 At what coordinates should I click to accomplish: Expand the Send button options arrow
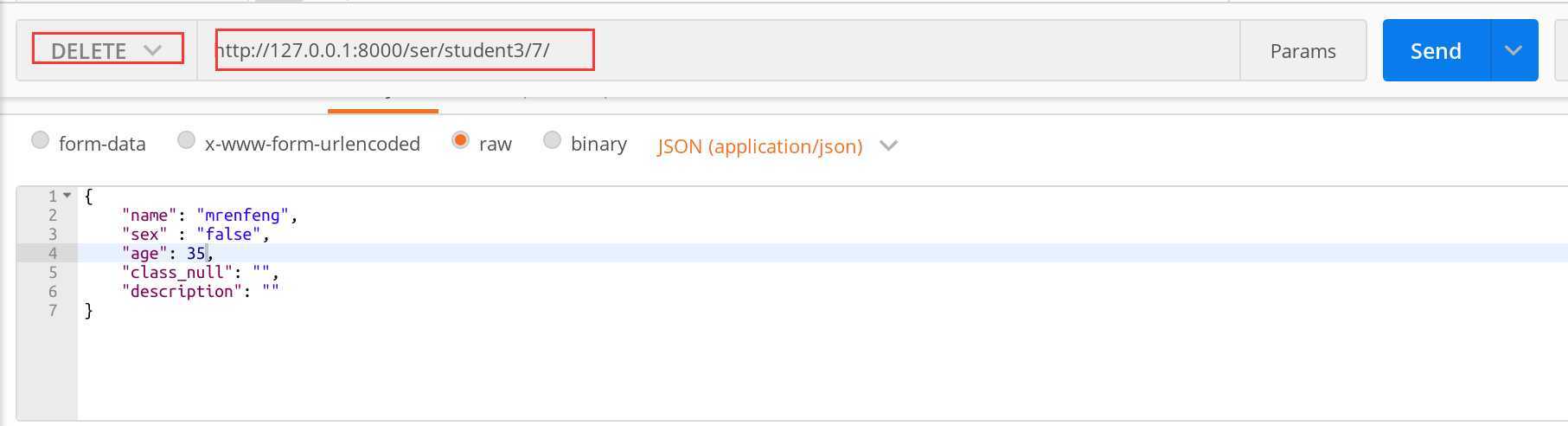click(1514, 51)
